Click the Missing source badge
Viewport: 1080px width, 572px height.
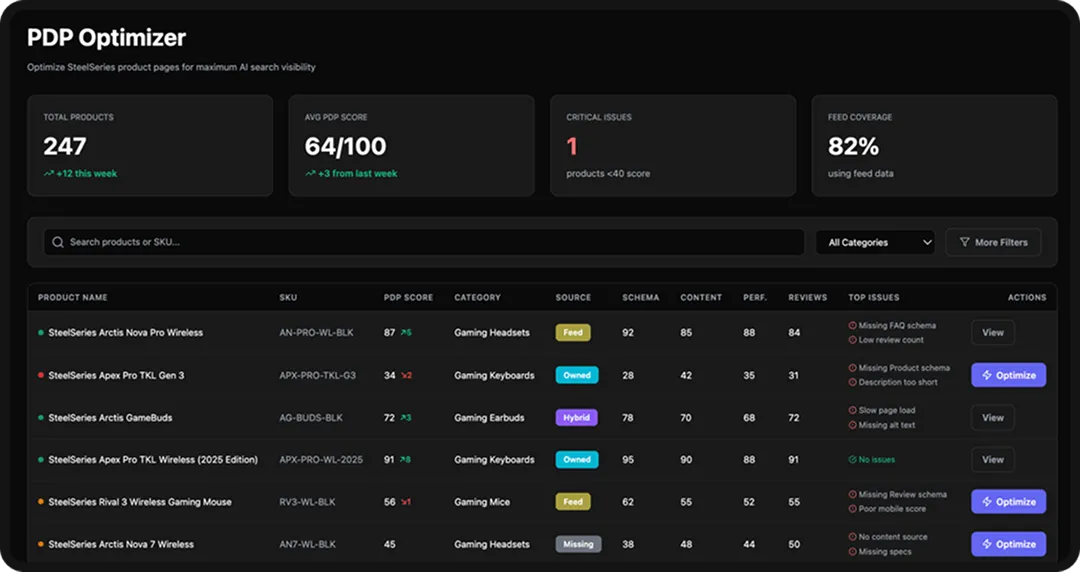click(579, 544)
